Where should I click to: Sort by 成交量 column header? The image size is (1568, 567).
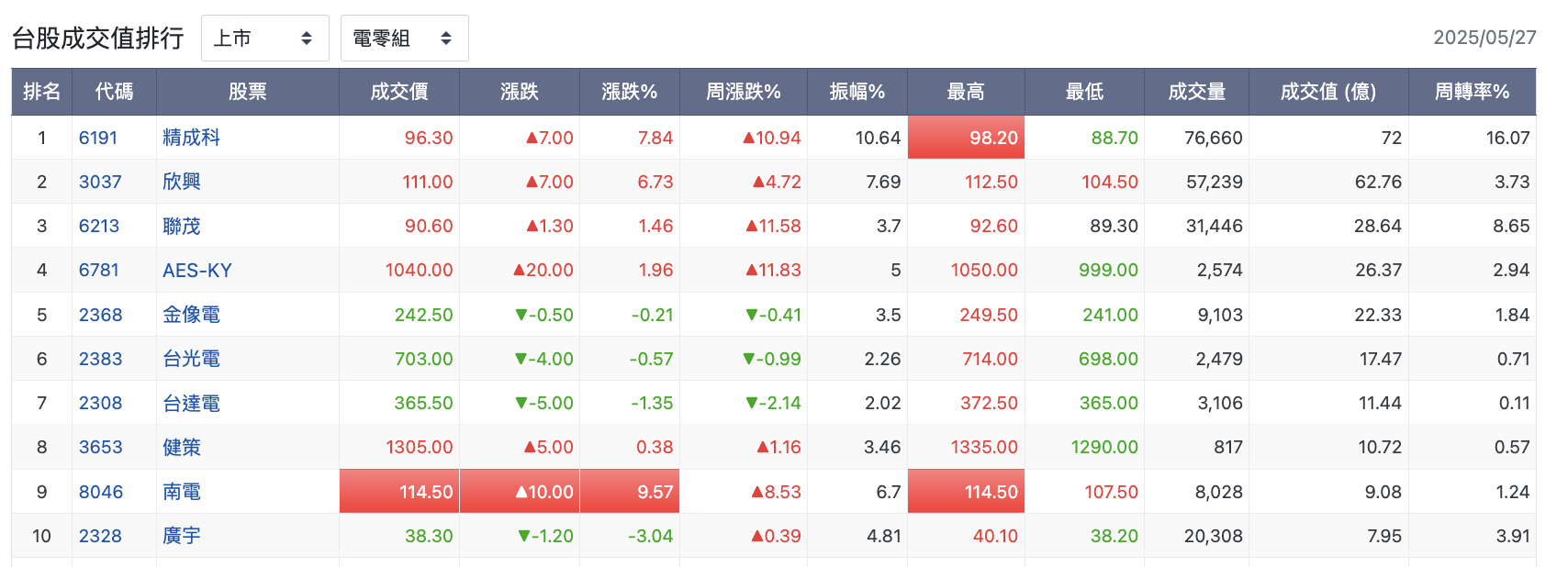(1197, 92)
